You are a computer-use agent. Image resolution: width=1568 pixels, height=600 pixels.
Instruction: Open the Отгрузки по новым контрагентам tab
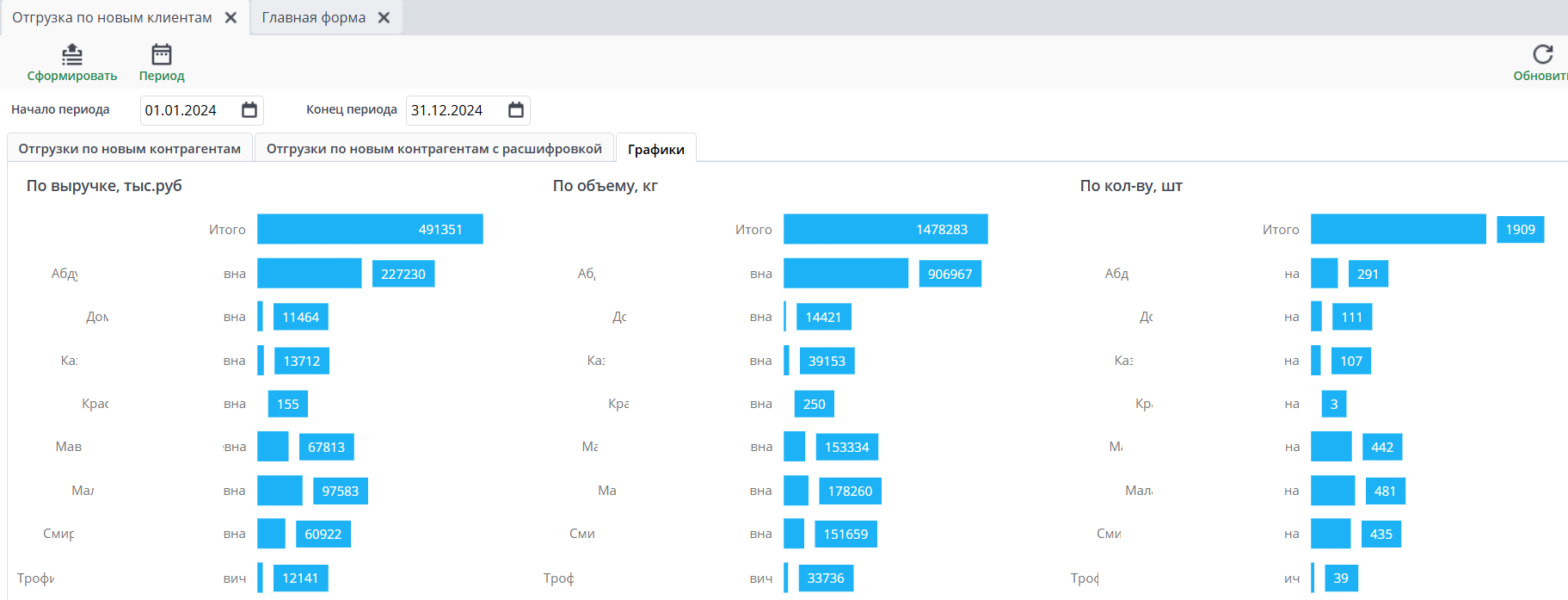(x=130, y=149)
